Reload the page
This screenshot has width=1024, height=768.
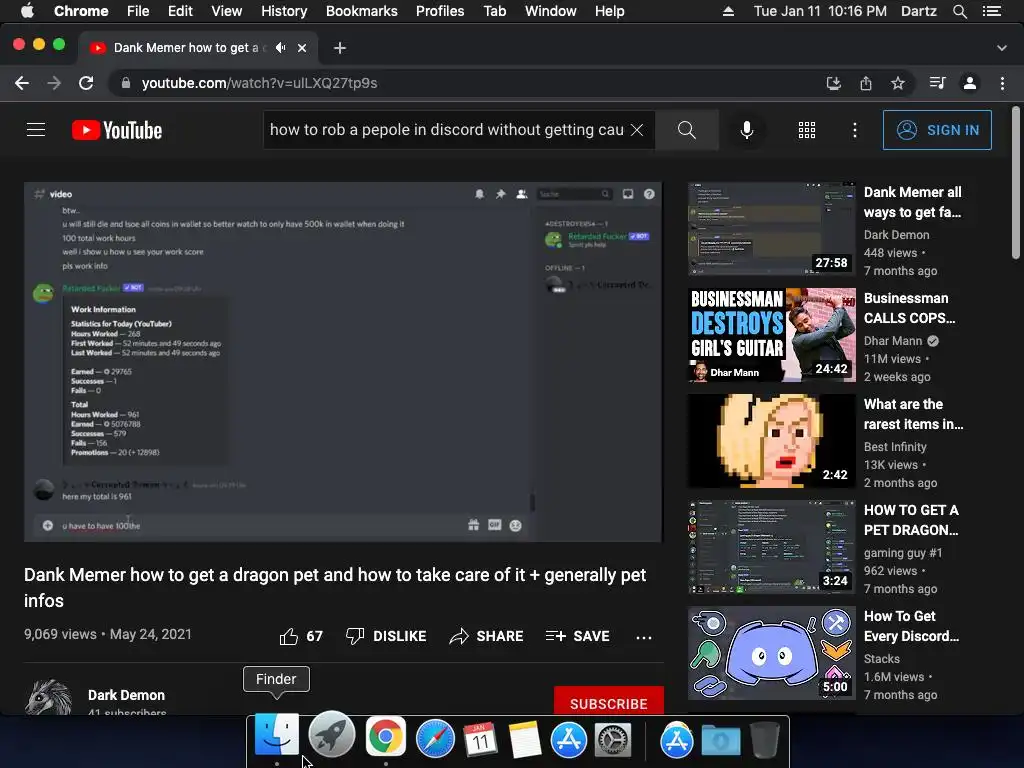[86, 83]
